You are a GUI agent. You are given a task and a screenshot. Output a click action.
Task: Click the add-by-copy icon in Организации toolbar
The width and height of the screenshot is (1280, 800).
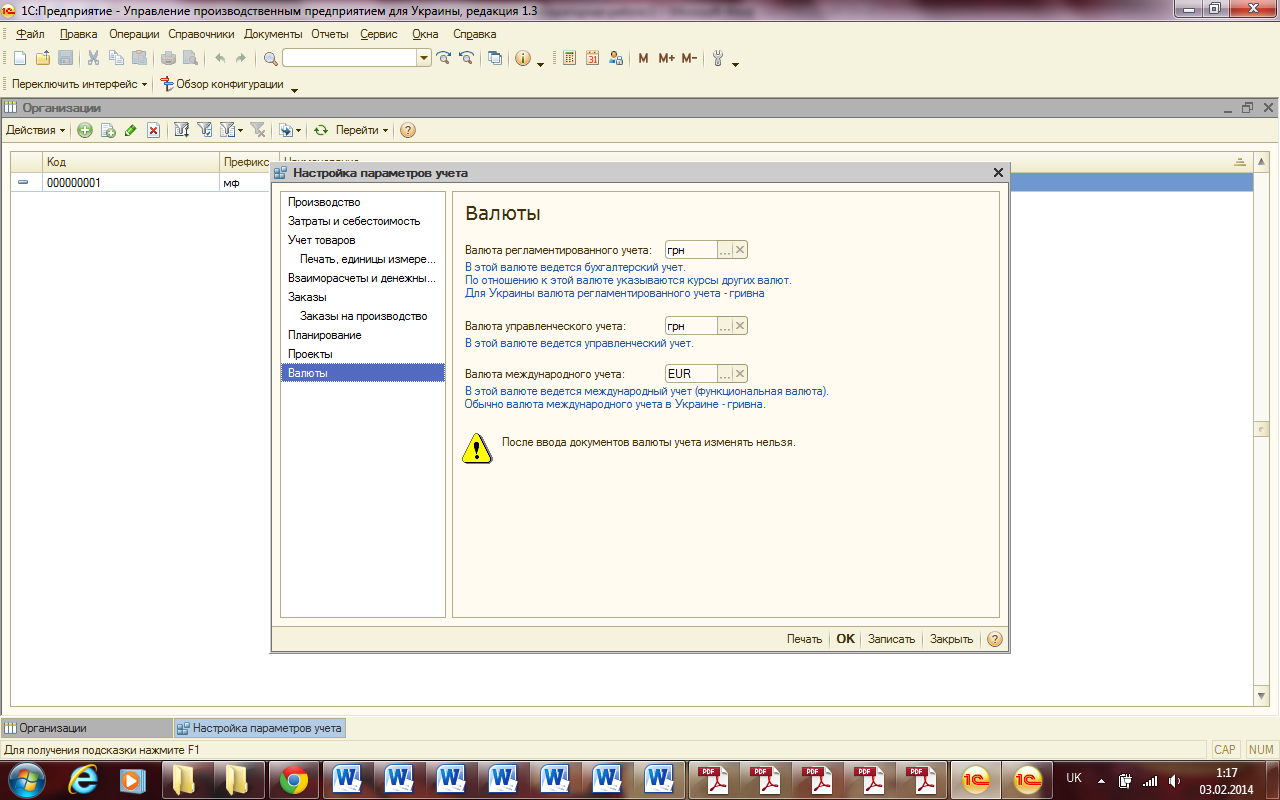pos(108,130)
